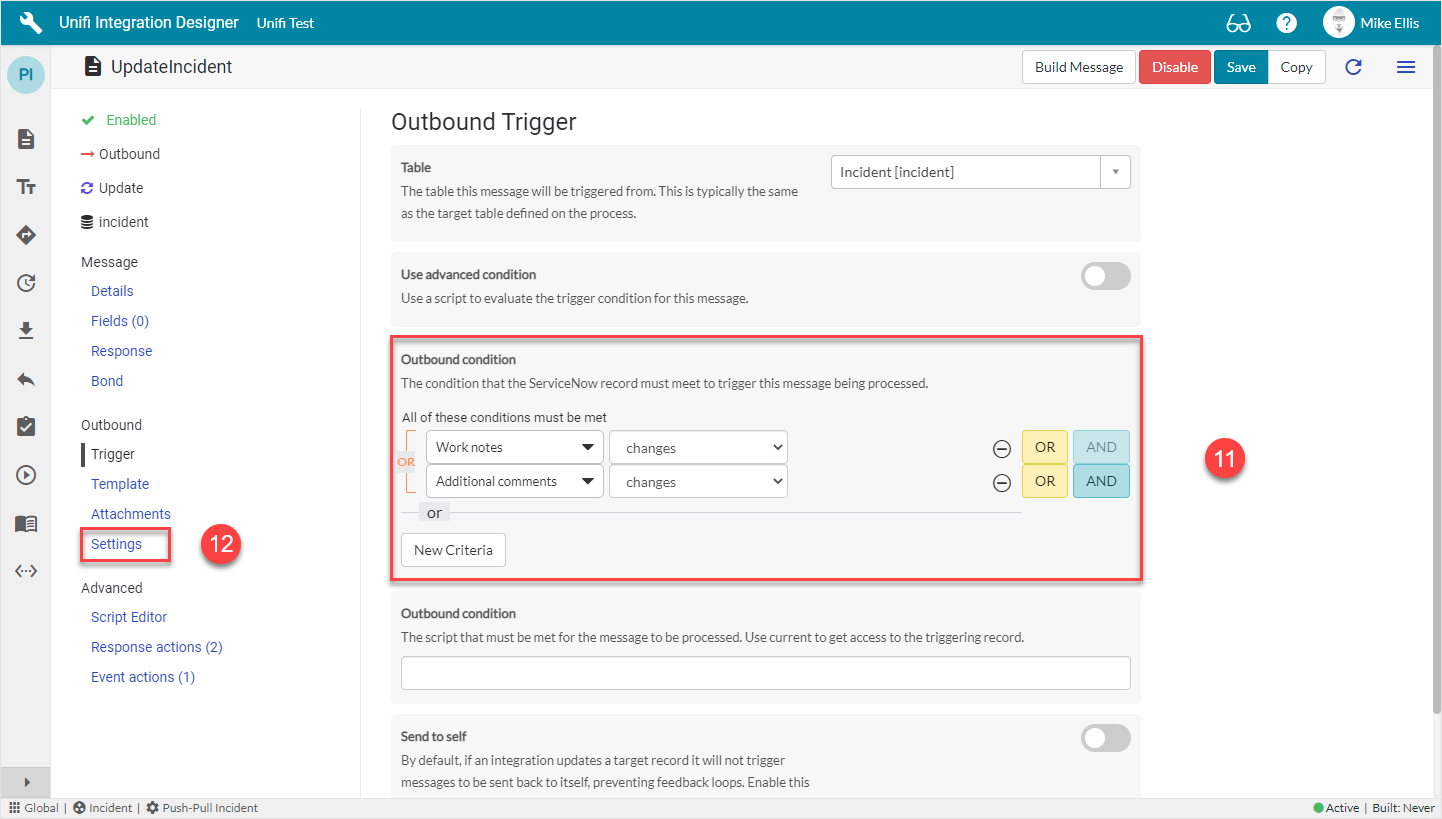Enable the Use advanced condition toggle
This screenshot has height=819, width=1442.
(1105, 276)
